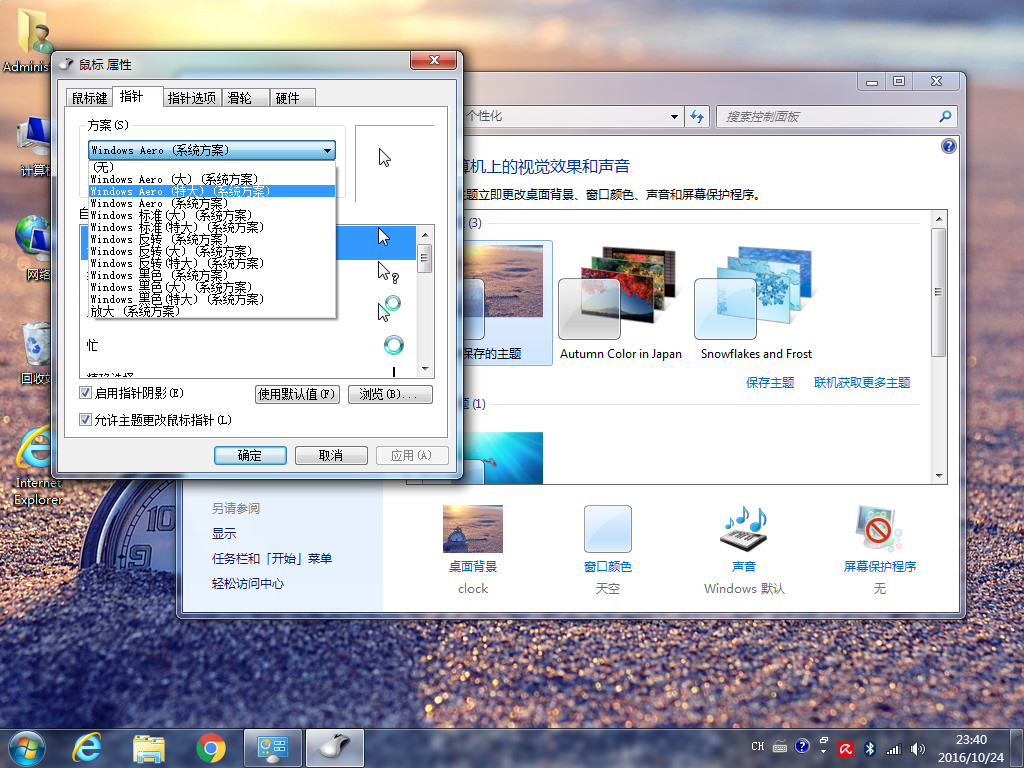1024x768 pixels.
Task: Click themes list scrollbar up arrow
Action: [x=938, y=219]
